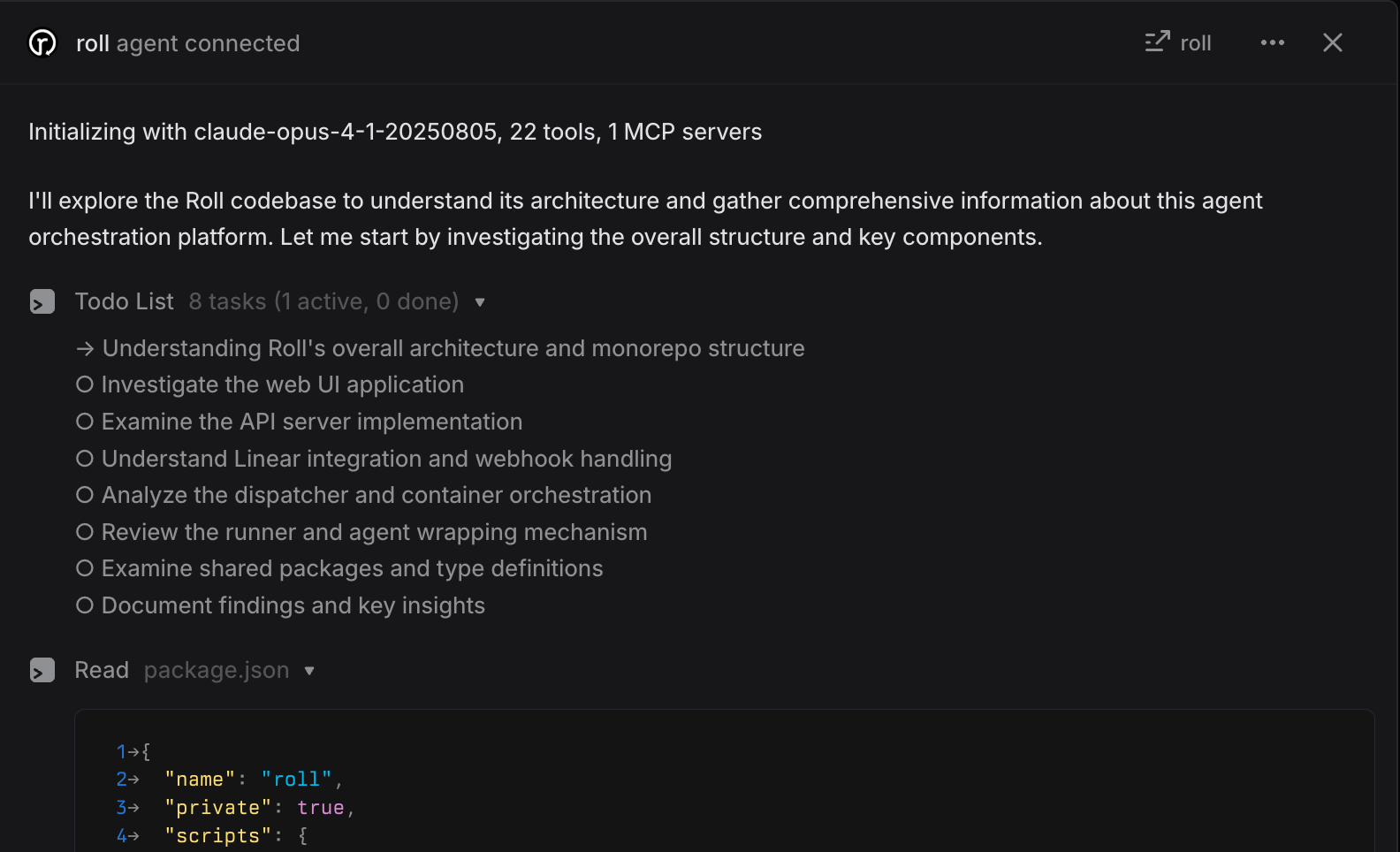Click the Read package.json terminal icon
Viewport: 1400px width, 852px height.
pyautogui.click(x=42, y=671)
